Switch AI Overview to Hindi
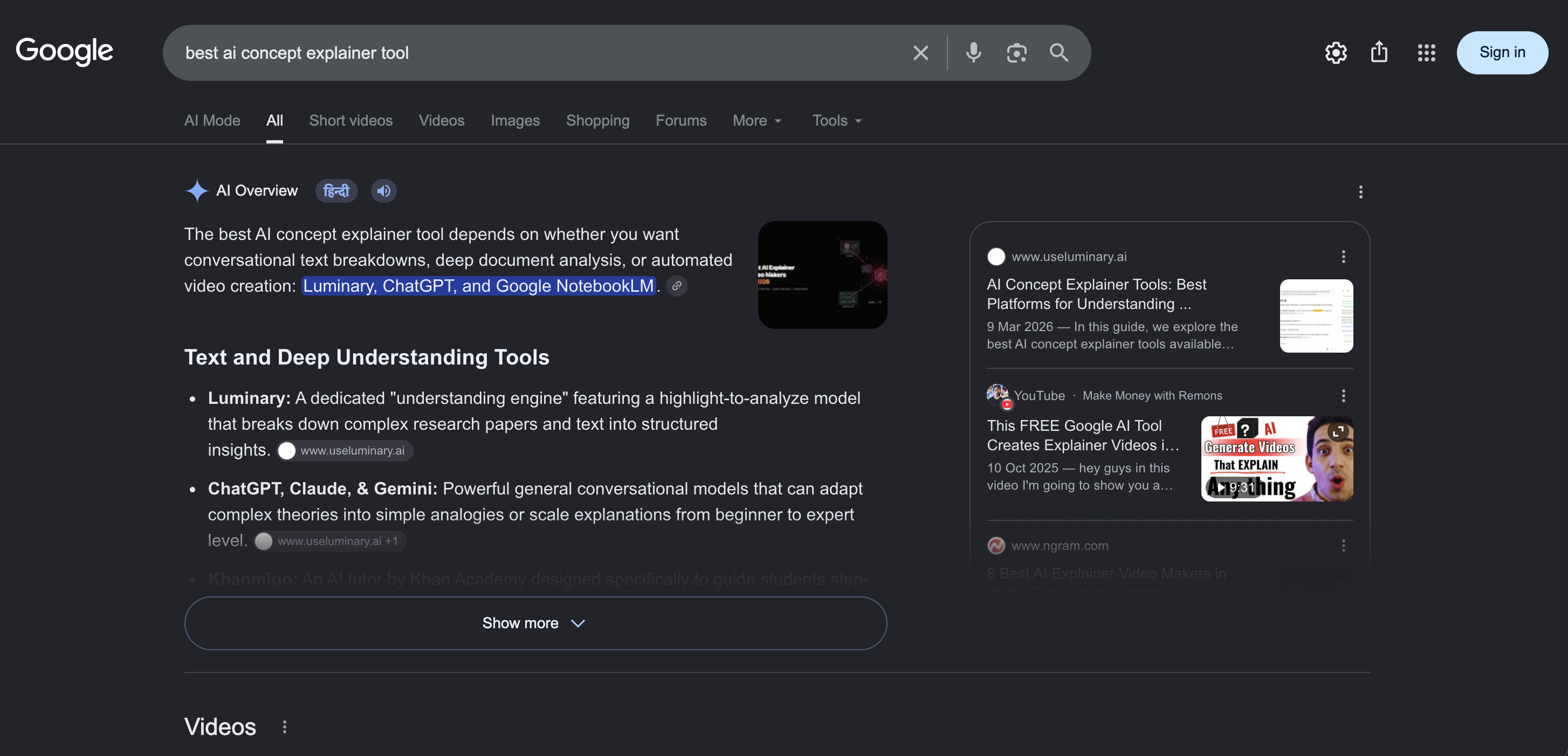The height and width of the screenshot is (756, 1568). point(336,191)
